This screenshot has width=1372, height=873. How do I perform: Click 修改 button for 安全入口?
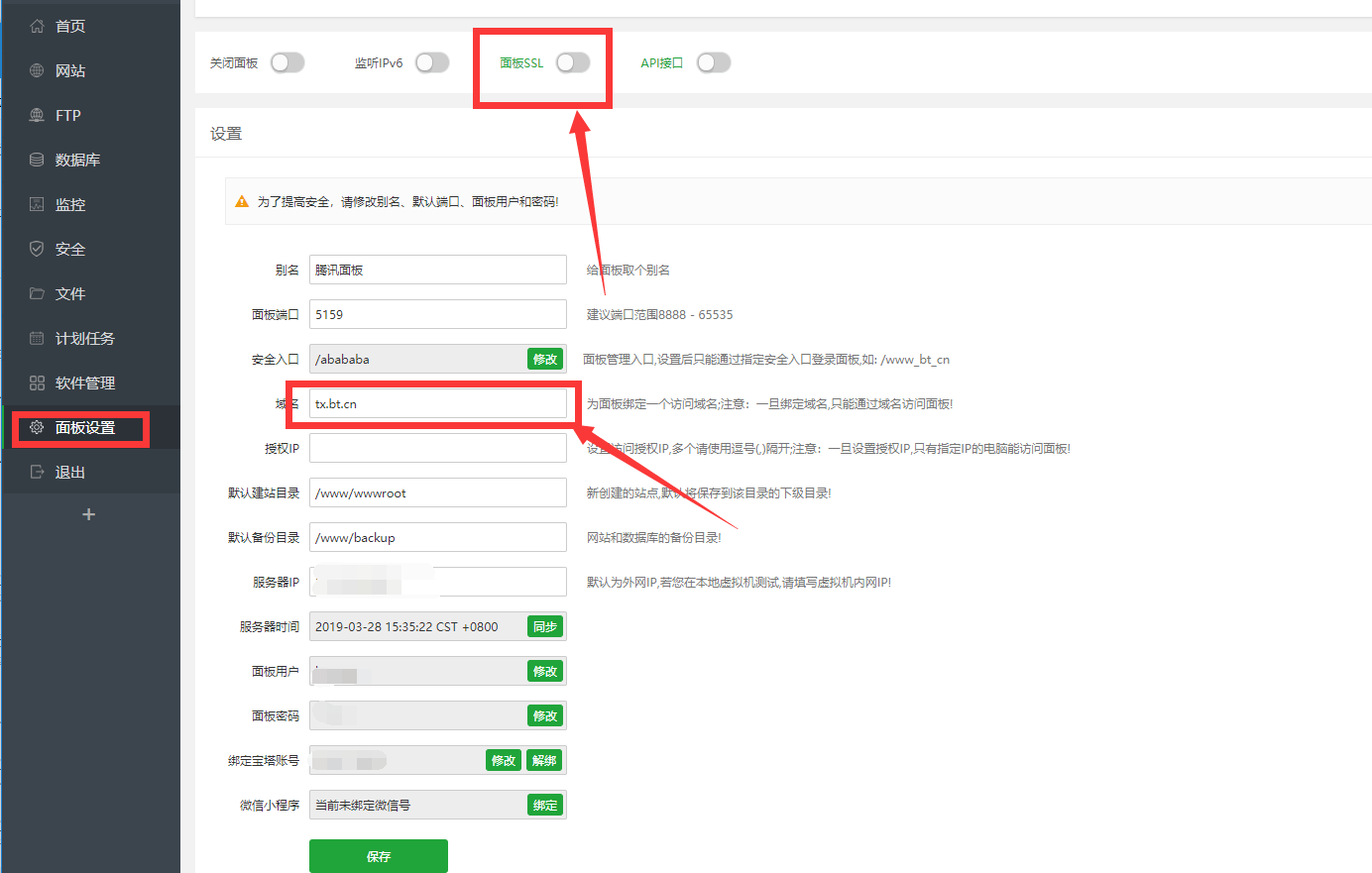click(x=545, y=359)
